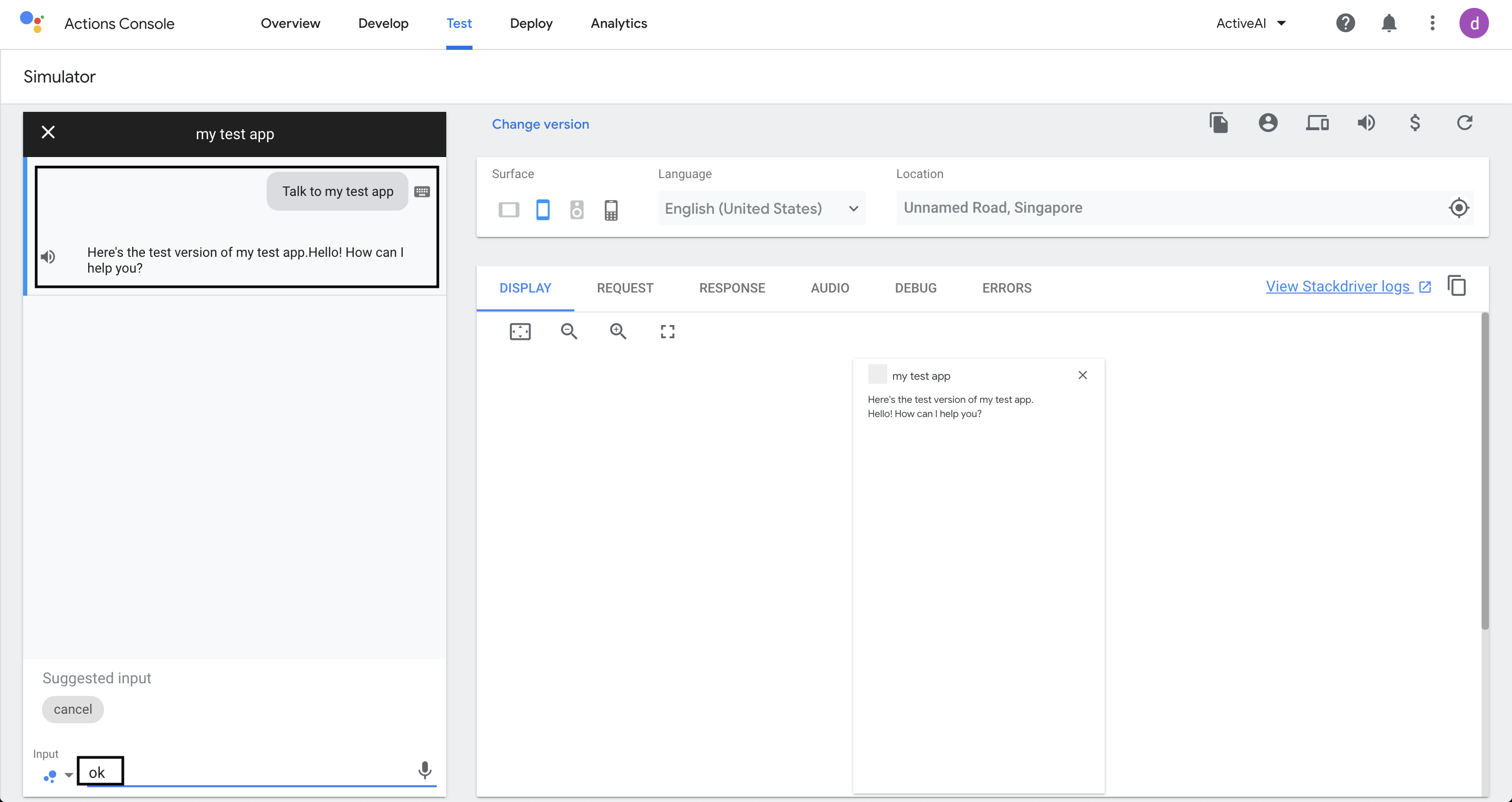This screenshot has width=1512, height=802.
Task: Open the dollar sign sandbox payment settings
Action: coord(1415,123)
